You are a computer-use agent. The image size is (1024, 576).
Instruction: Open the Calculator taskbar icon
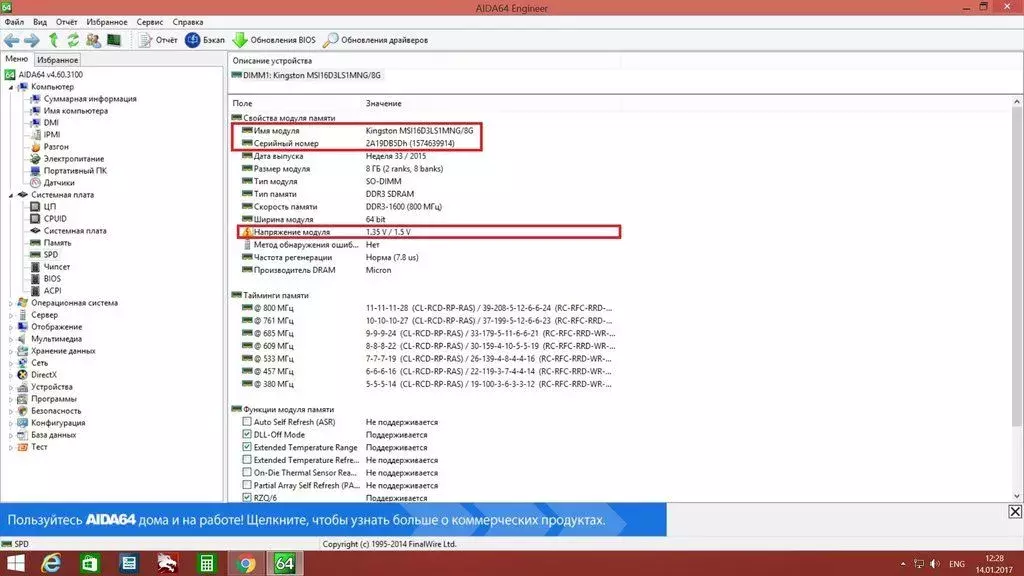point(207,564)
